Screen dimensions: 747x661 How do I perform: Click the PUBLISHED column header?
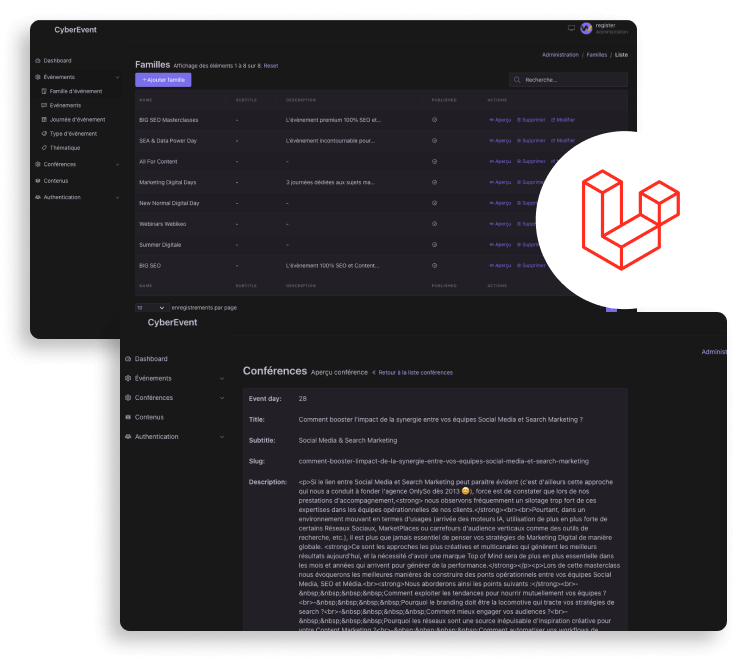[444, 100]
